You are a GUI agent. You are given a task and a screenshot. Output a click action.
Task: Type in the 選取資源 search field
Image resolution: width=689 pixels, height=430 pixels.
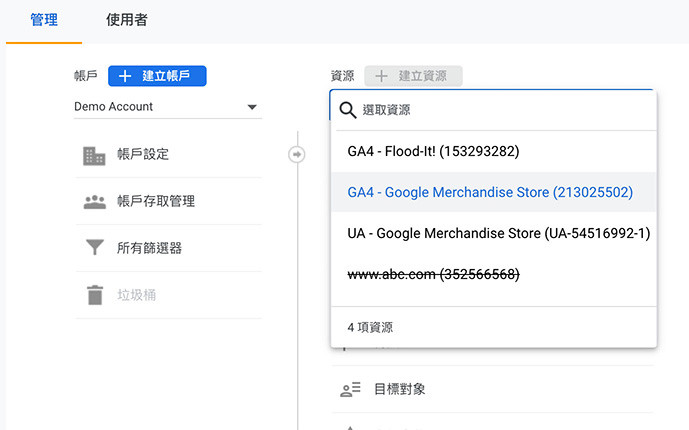pyautogui.click(x=500, y=110)
